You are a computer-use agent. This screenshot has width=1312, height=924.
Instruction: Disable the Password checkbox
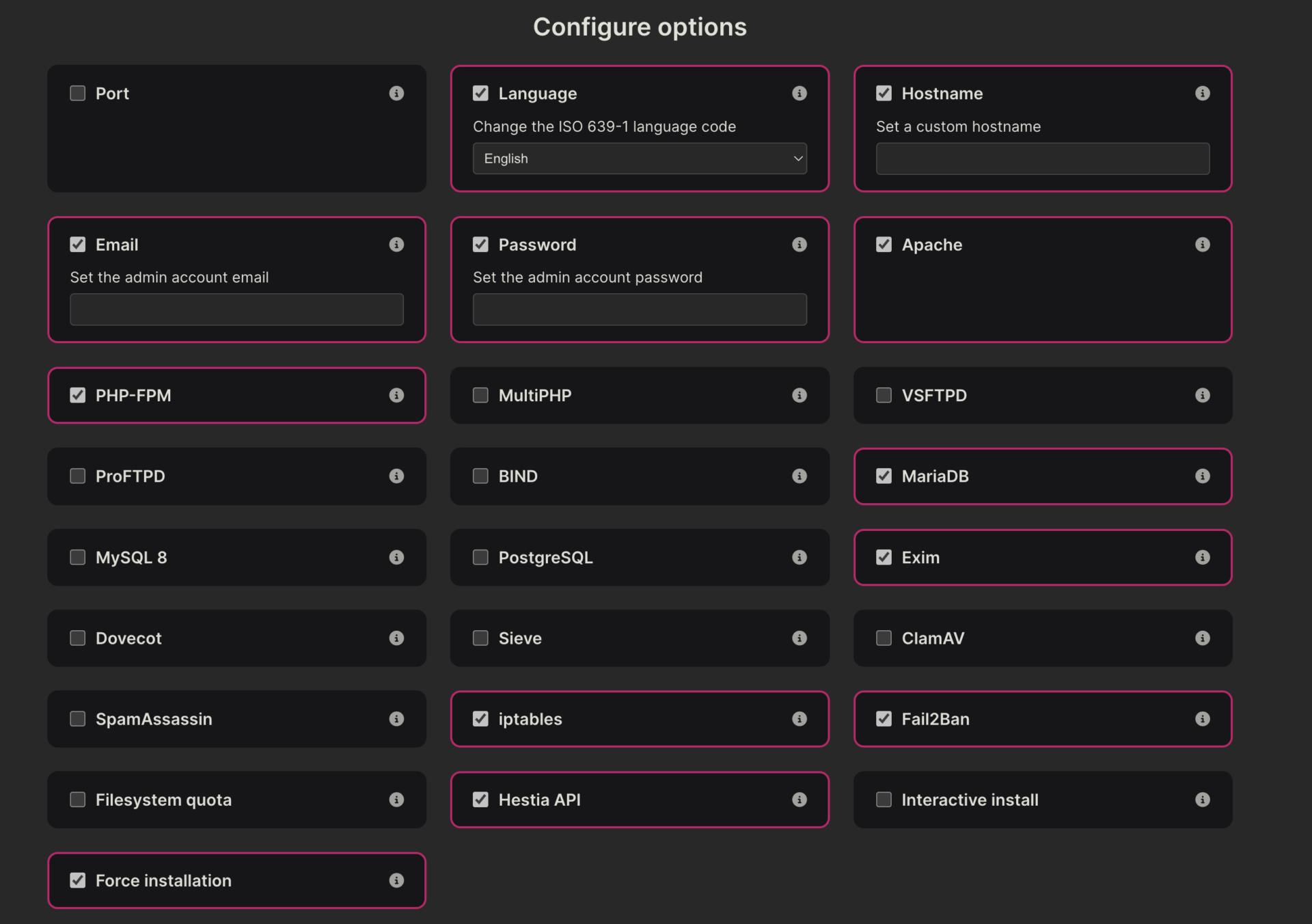pos(481,244)
